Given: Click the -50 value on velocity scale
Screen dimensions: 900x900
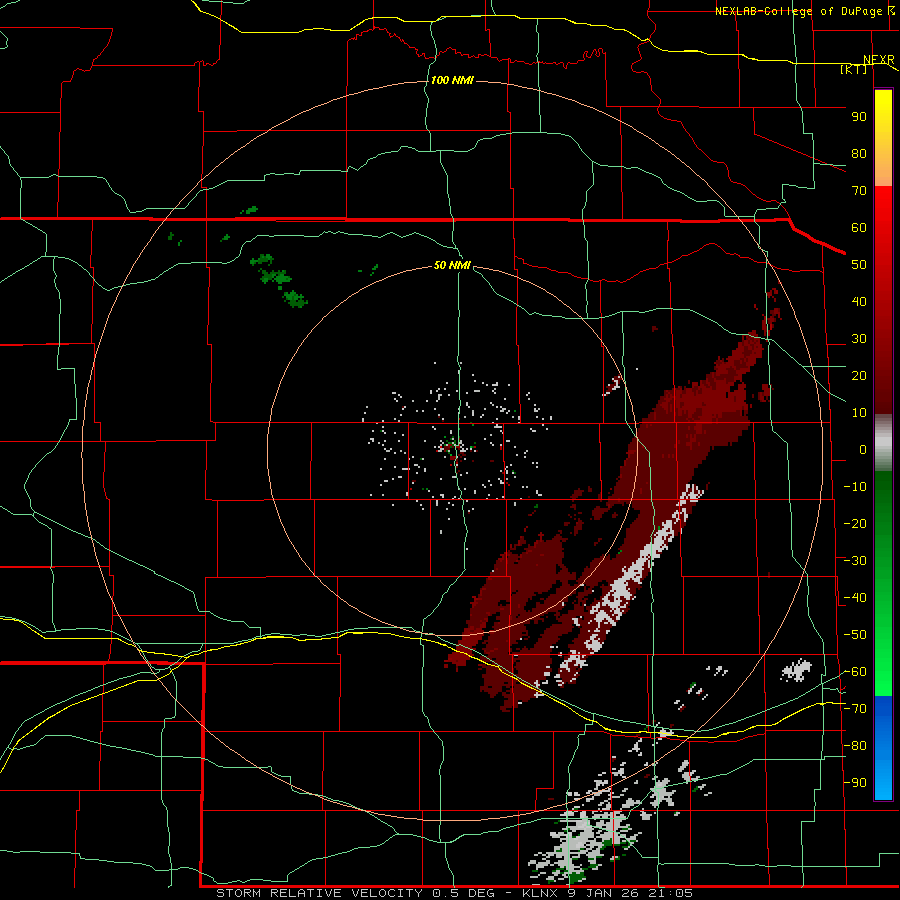Looking at the screenshot, I should coord(855,635).
